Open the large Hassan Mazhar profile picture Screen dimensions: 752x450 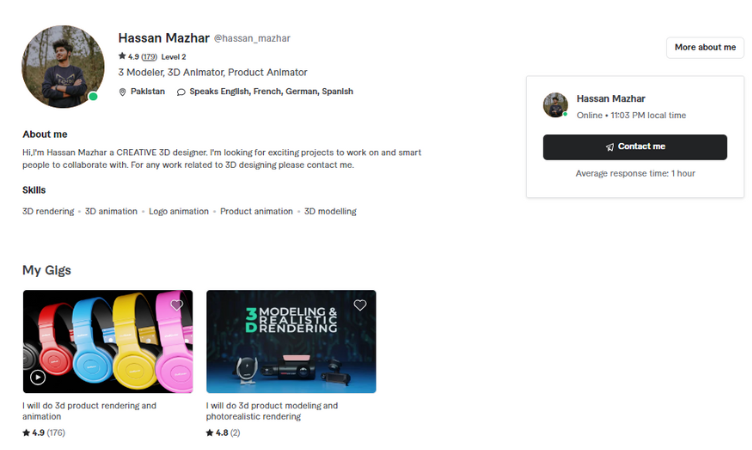pyautogui.click(x=63, y=67)
